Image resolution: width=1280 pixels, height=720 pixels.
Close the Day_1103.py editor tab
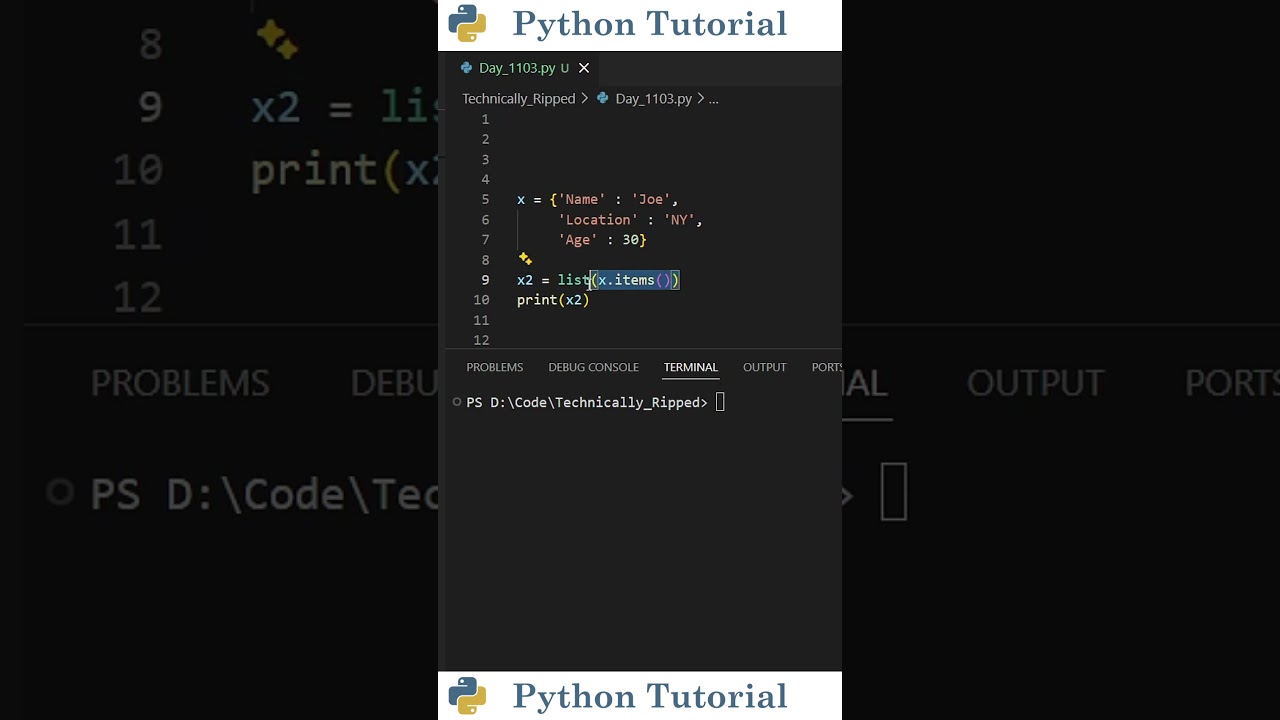[584, 68]
